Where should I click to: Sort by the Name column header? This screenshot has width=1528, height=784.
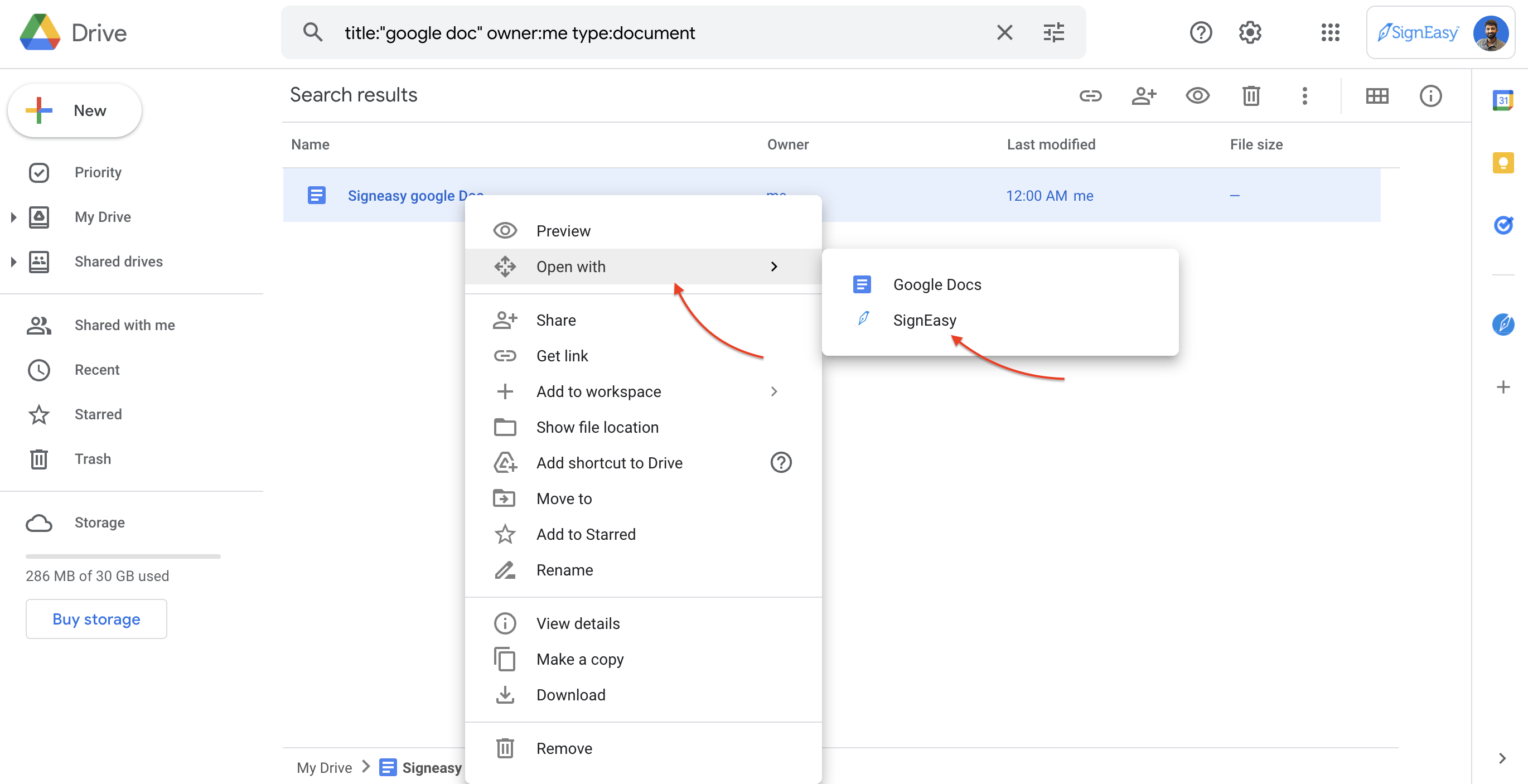pos(310,144)
